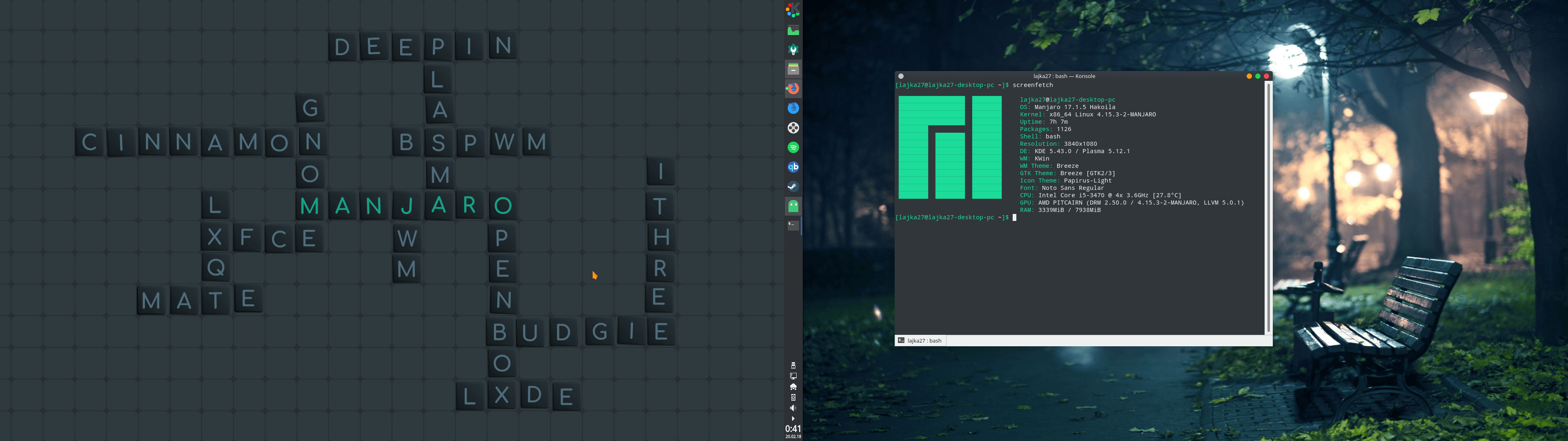Open the KDE application launcher icon
This screenshot has height=441, width=1568.
[793, 10]
